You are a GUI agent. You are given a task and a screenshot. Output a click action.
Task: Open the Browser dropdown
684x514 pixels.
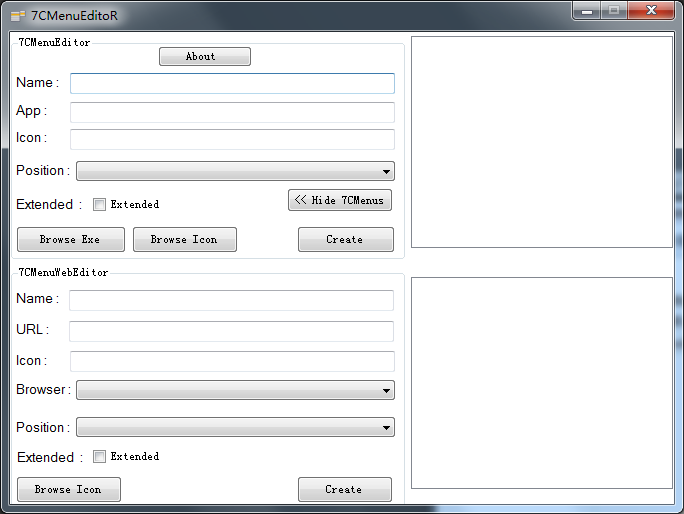click(x=235, y=390)
